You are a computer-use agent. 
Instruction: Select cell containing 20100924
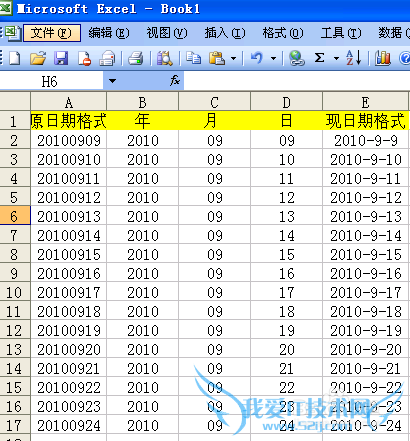(x=69, y=425)
